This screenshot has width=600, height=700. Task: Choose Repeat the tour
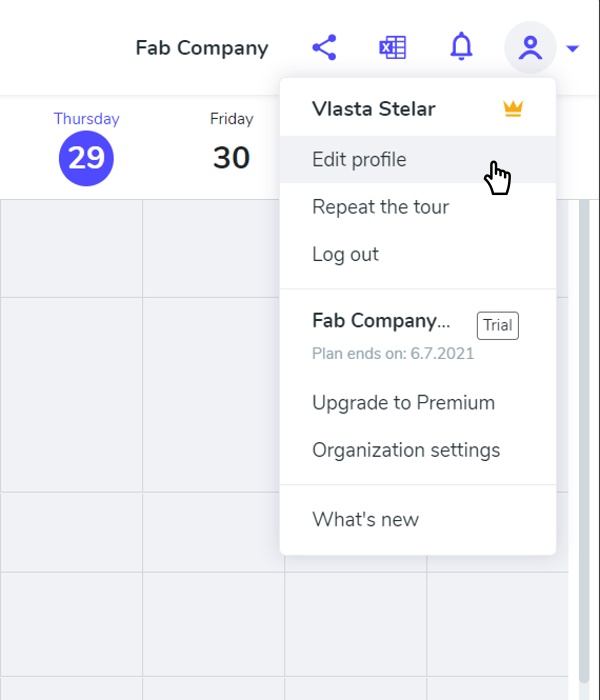(380, 207)
